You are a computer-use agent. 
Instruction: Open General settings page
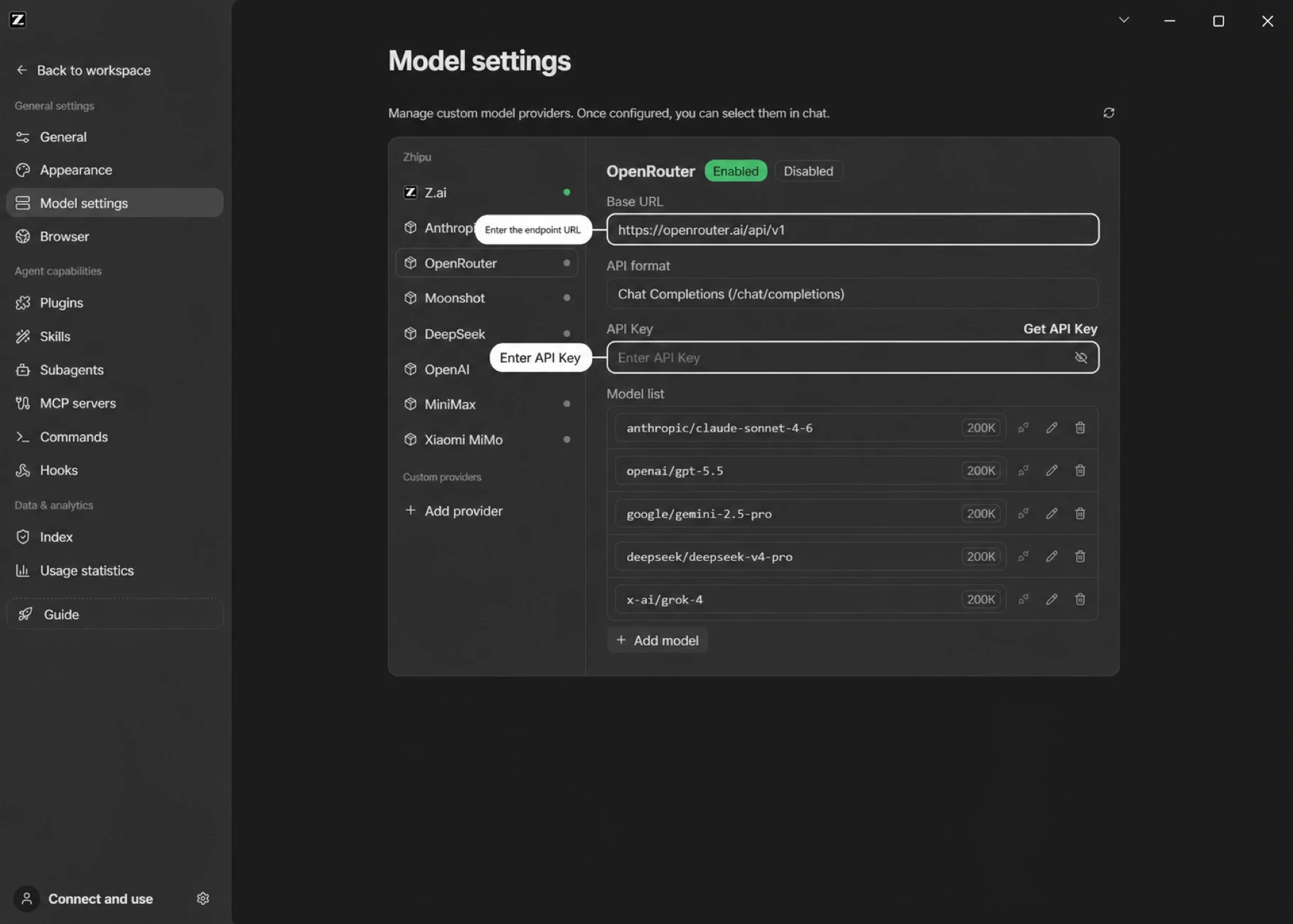click(114, 136)
